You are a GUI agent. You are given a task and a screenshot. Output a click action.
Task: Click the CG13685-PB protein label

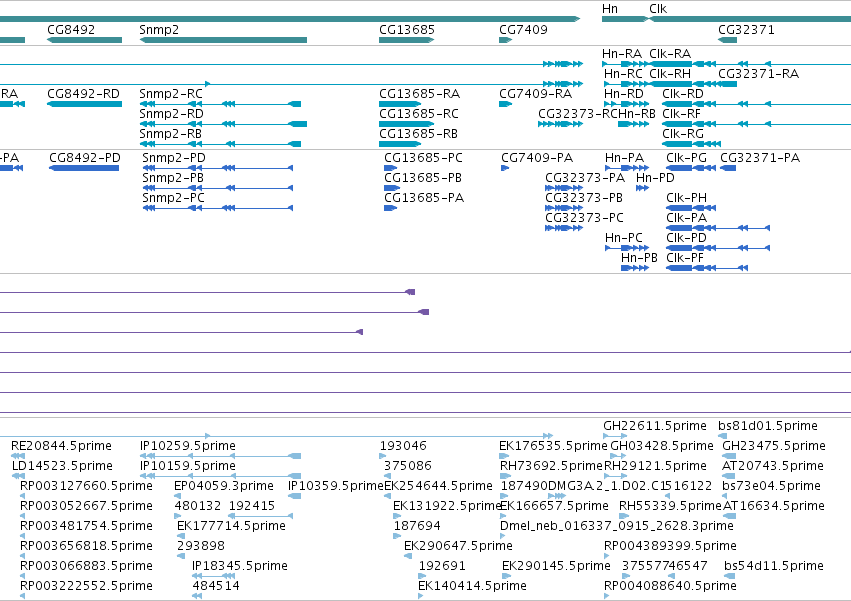point(423,178)
